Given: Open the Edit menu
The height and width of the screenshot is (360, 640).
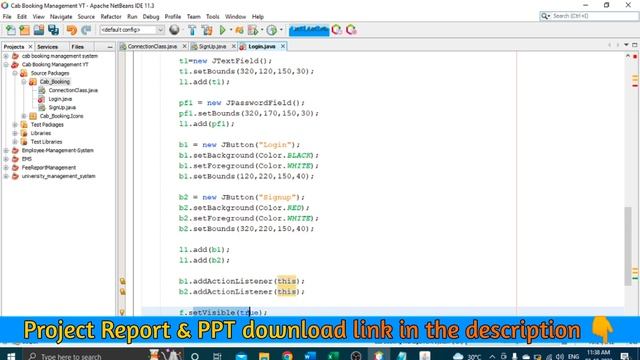Looking at the screenshot, I should (22, 17).
